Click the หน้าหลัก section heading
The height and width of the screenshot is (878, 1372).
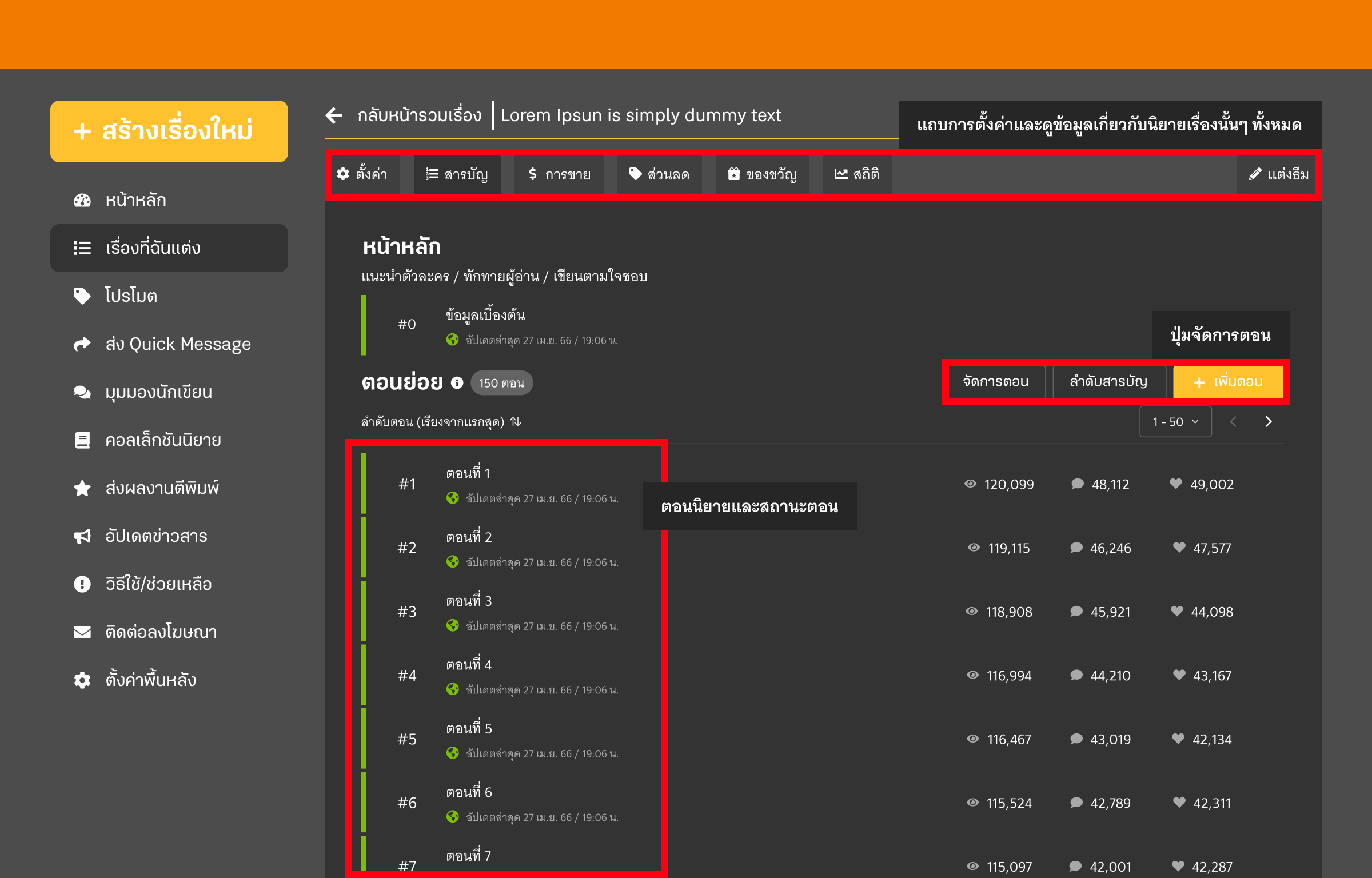[402, 247]
